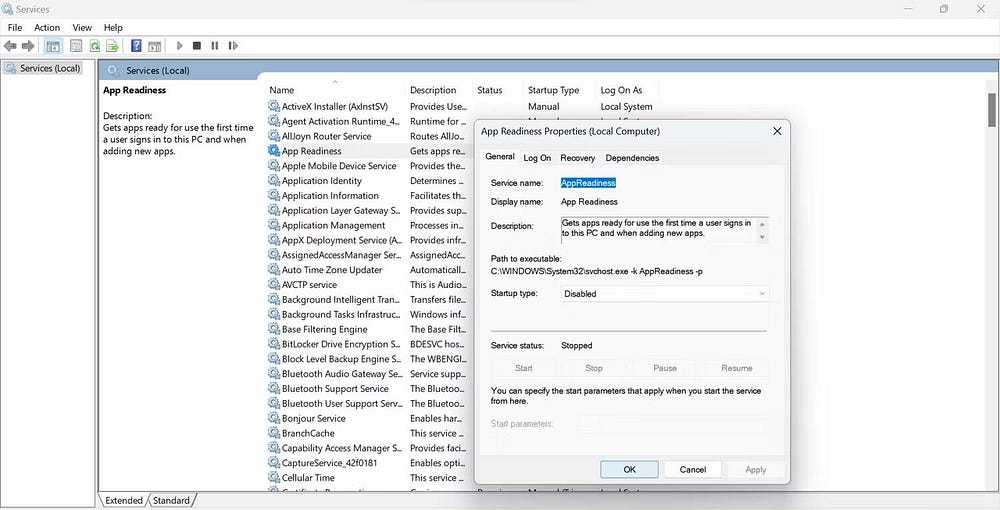The width and height of the screenshot is (1000, 510).
Task: Click the Forward arrow in the toolbar
Action: tap(28, 46)
